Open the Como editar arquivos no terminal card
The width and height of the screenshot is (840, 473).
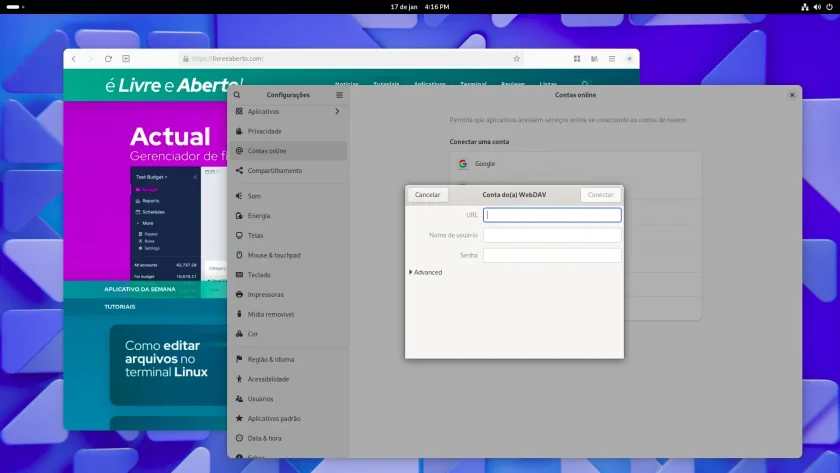[169, 365]
